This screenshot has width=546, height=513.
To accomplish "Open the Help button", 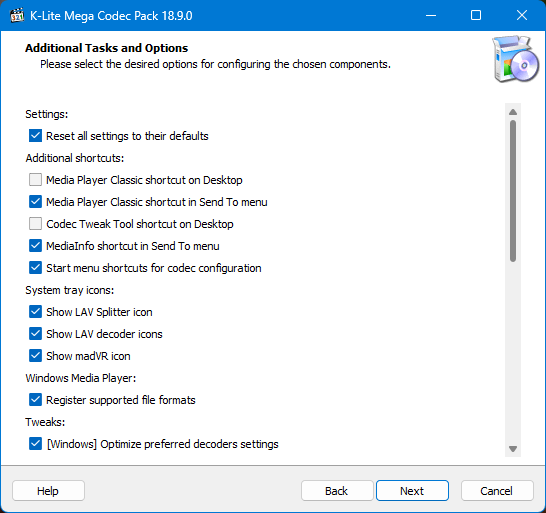I will (x=48, y=491).
